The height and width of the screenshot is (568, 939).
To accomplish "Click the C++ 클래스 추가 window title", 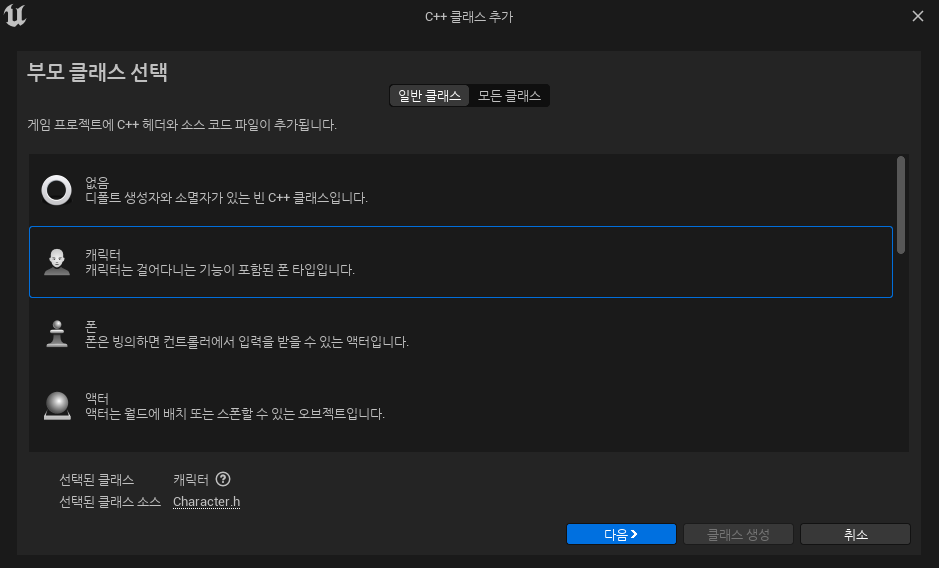I will coord(469,17).
